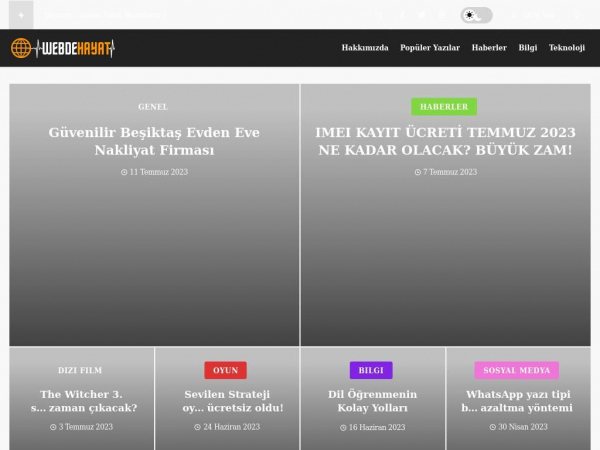This screenshot has height=450, width=600.
Task: Click the Giriş Yap login link
Action: [x=533, y=15]
